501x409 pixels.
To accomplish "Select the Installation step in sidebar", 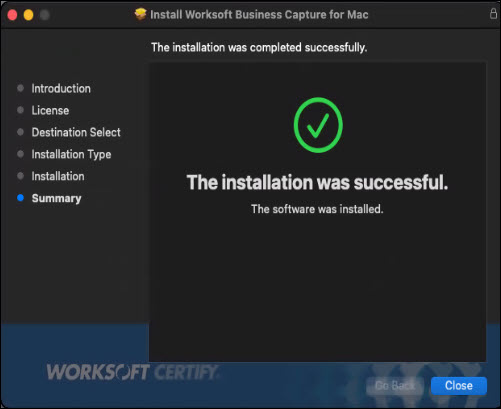I will coord(58,176).
